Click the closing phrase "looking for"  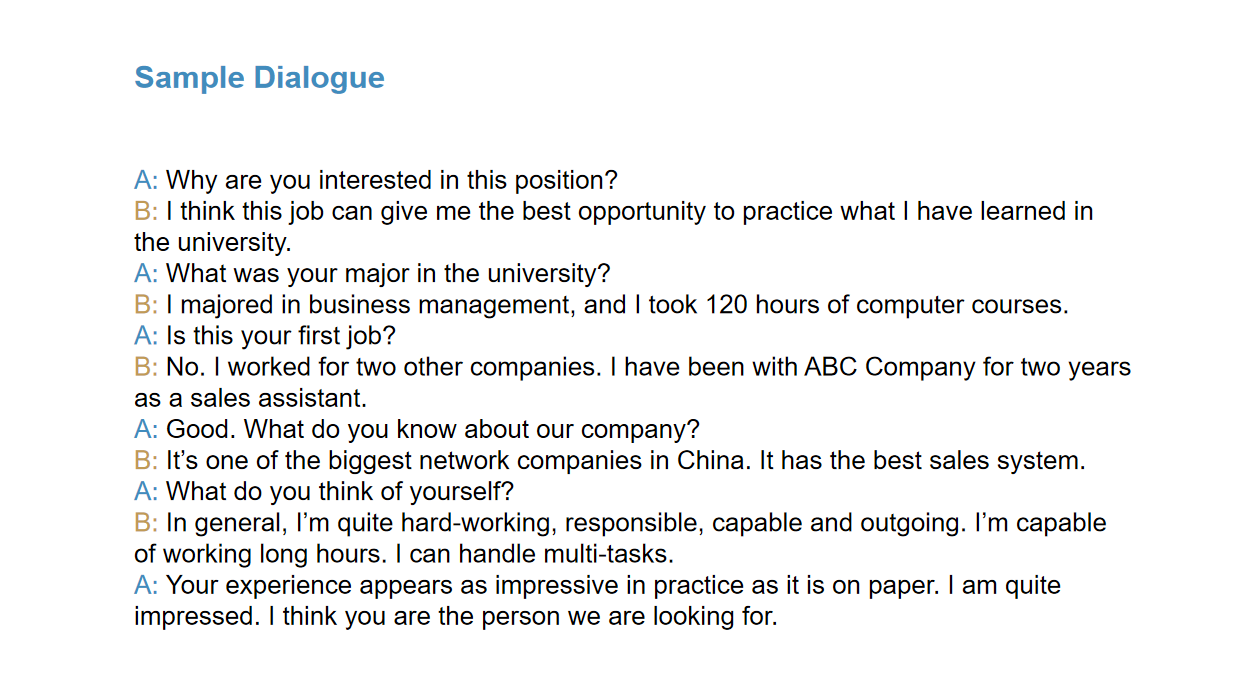[714, 616]
